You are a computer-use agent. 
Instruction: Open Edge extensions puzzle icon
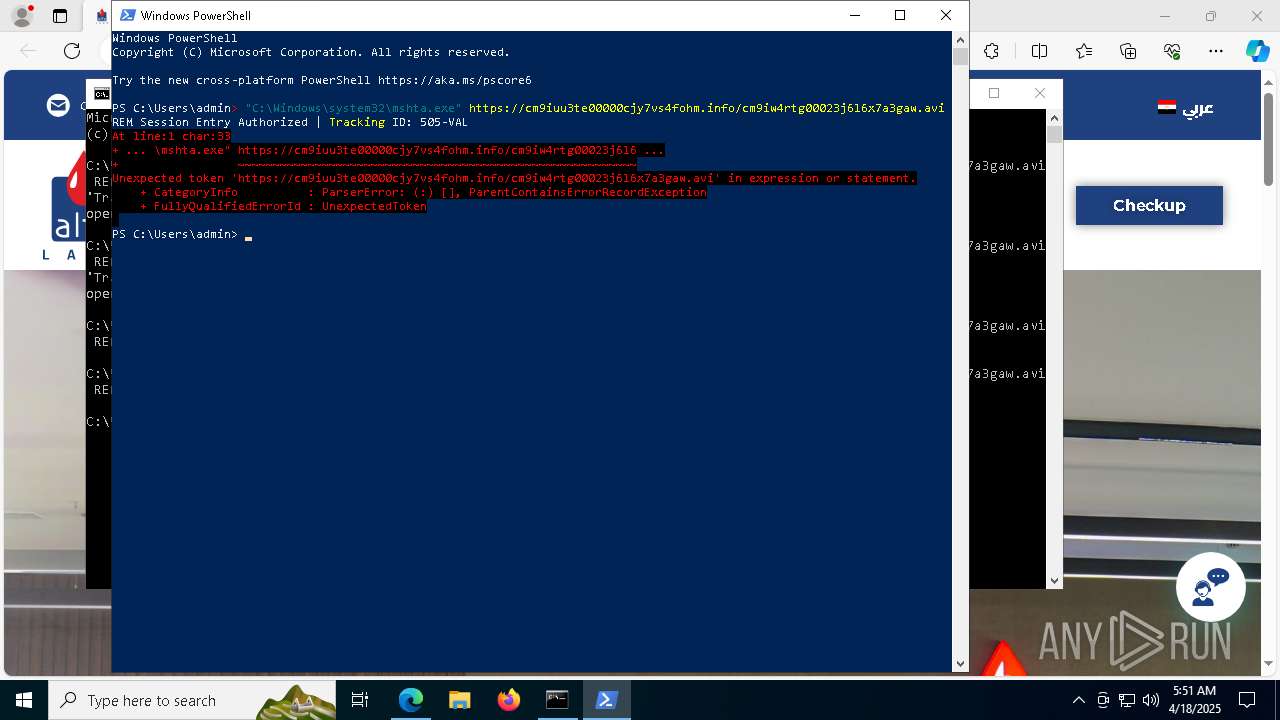[x=991, y=51]
